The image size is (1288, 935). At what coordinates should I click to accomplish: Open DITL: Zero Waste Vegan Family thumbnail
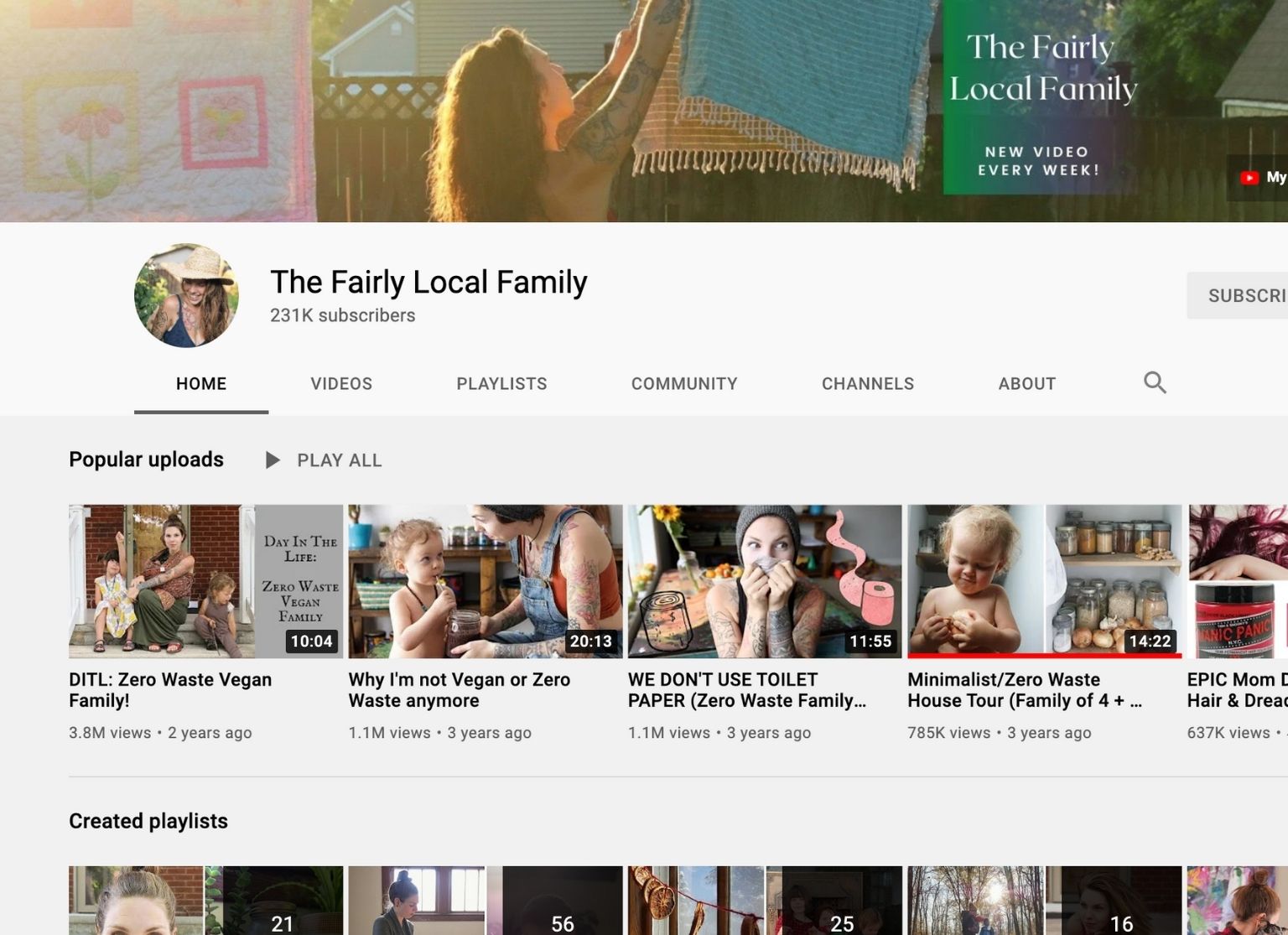(205, 581)
